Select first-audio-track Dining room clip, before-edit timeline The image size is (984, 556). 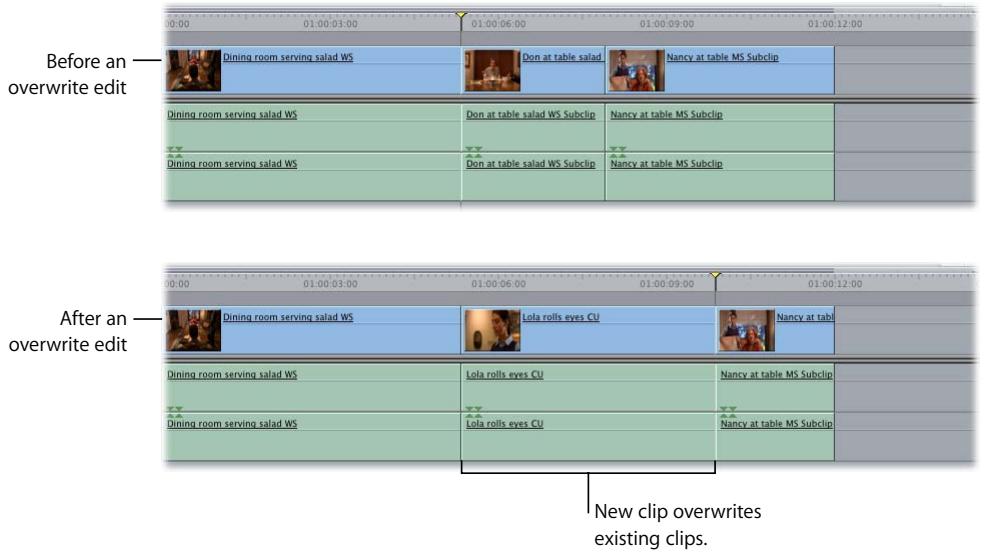click(313, 128)
